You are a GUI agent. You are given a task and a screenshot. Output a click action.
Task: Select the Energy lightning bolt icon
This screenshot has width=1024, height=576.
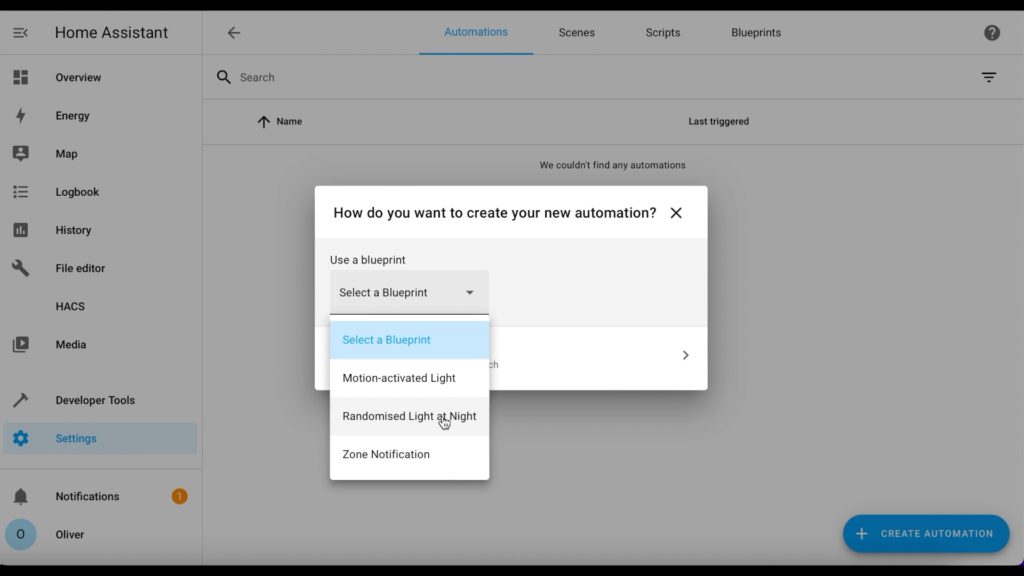[x=20, y=116]
